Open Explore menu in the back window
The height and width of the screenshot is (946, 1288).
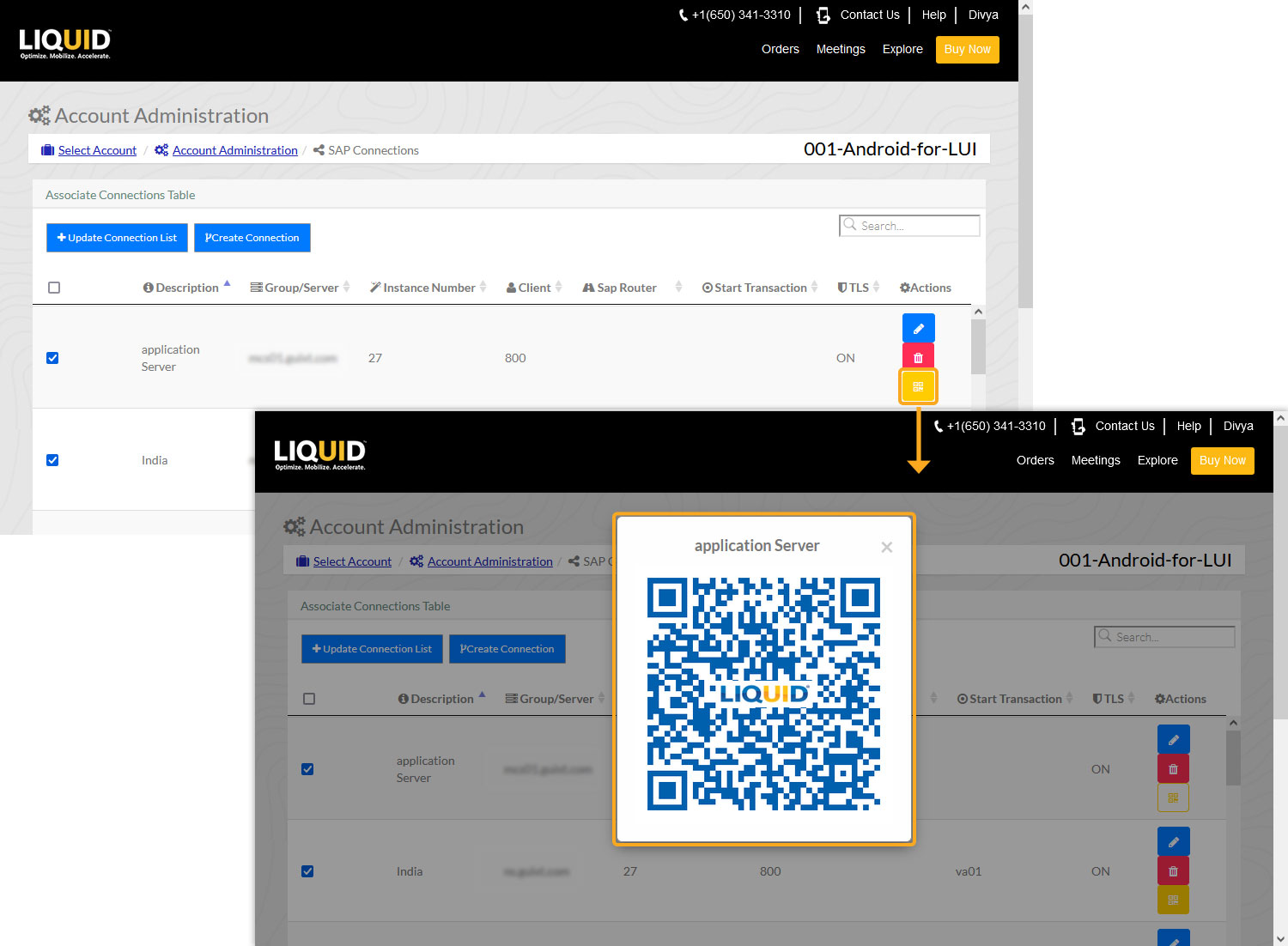point(902,49)
